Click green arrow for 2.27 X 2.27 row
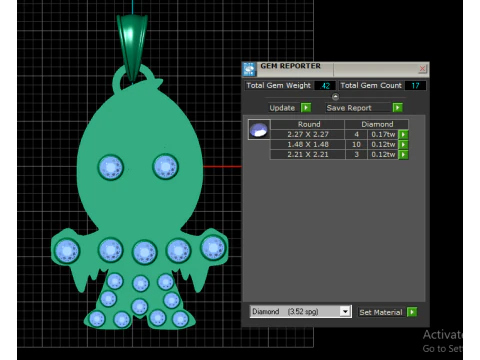480x360 pixels. 403,135
